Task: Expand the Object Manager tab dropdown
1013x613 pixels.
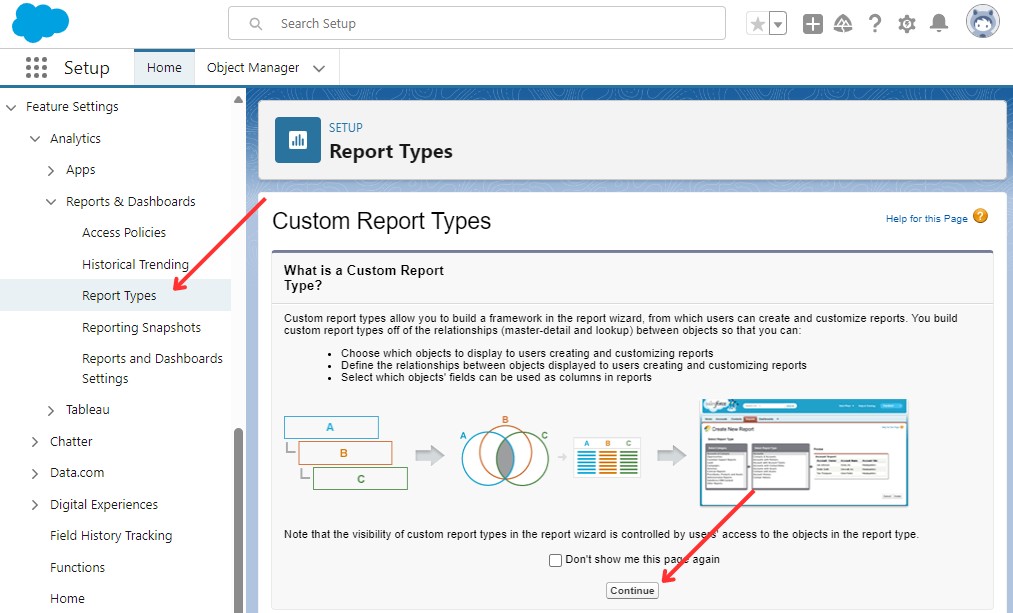Action: pos(319,69)
